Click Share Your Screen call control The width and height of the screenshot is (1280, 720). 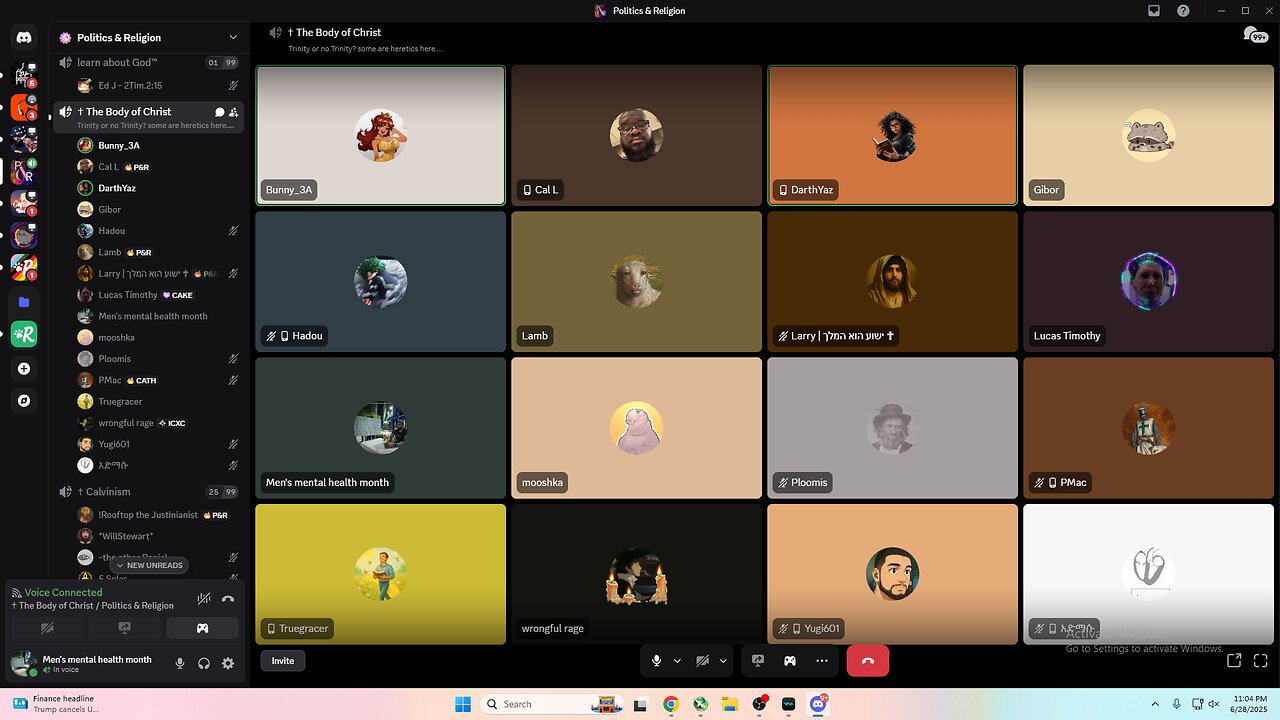pos(758,660)
